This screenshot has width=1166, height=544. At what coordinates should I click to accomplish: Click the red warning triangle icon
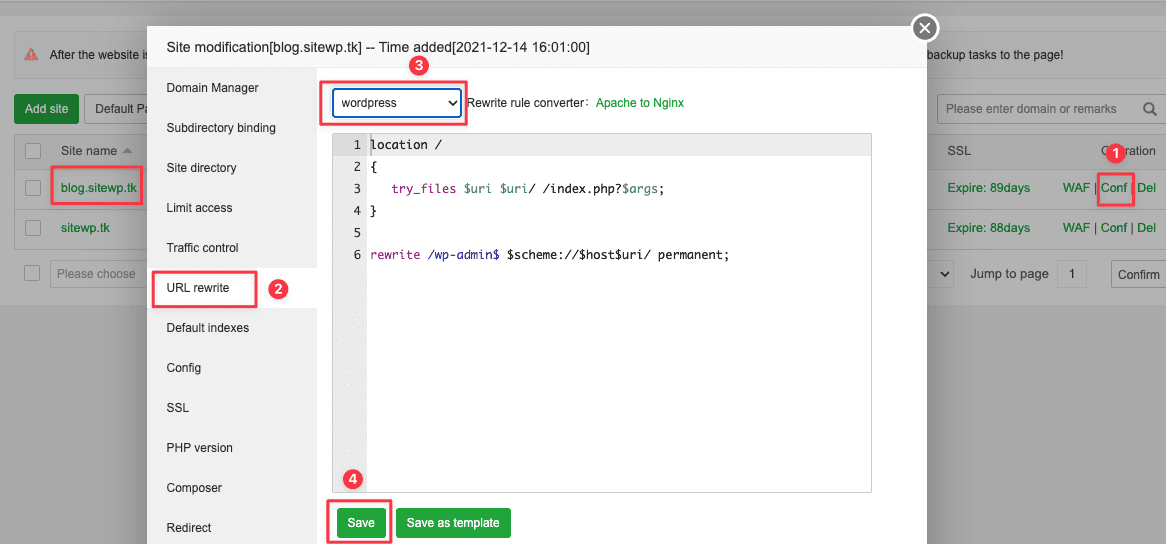[30, 54]
